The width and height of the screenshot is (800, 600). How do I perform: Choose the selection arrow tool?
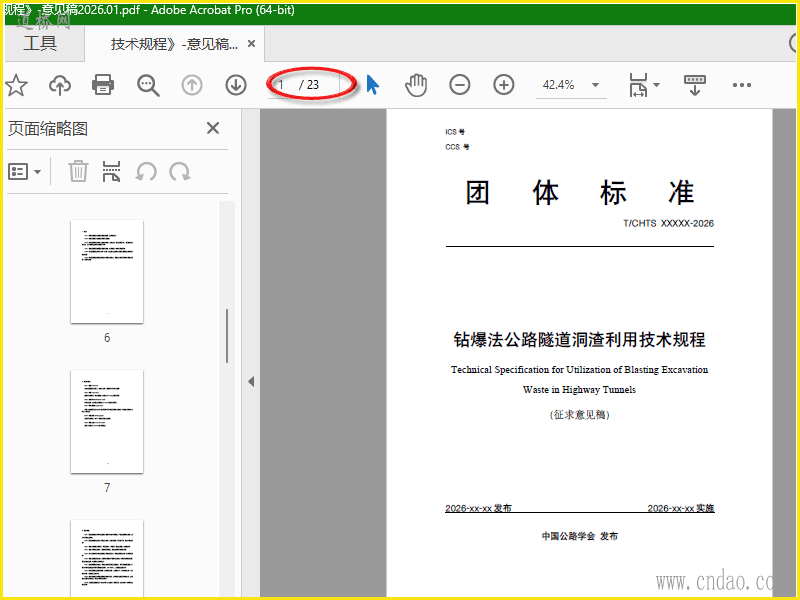(373, 85)
